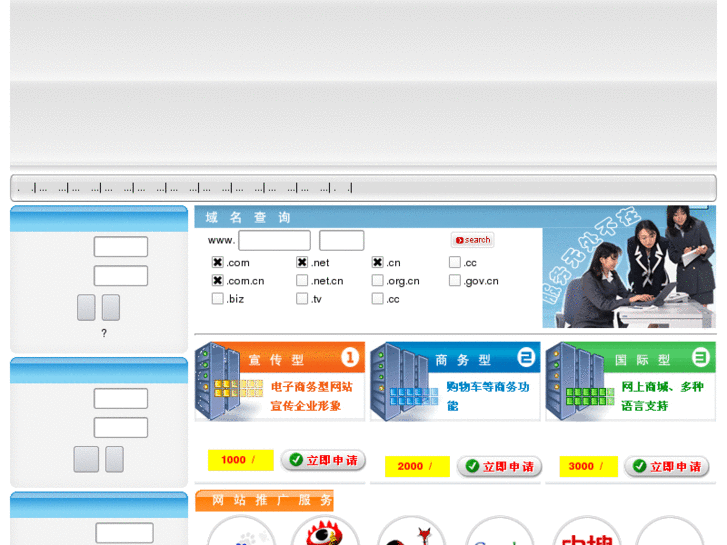
Task: Uncheck the .com.cn domain checkbox
Action: click(217, 280)
